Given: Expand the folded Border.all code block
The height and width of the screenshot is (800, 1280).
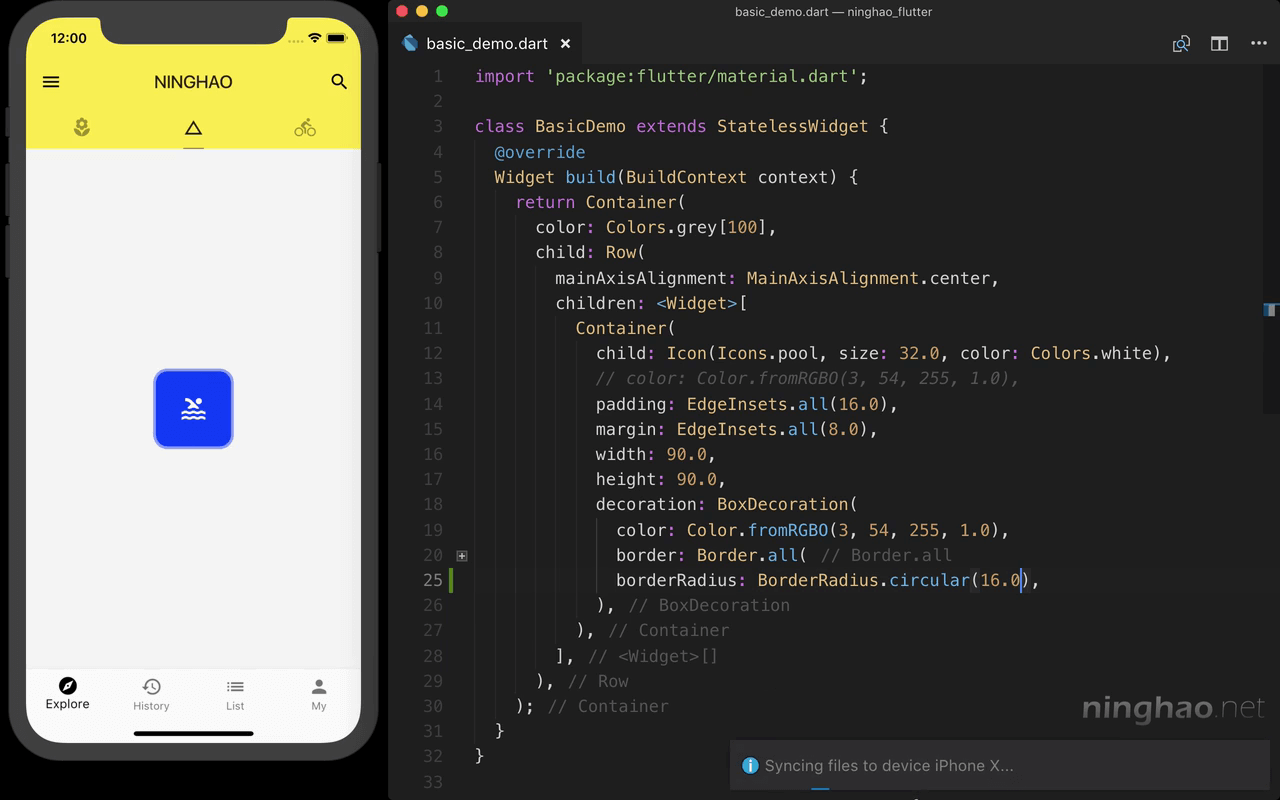Looking at the screenshot, I should [462, 555].
